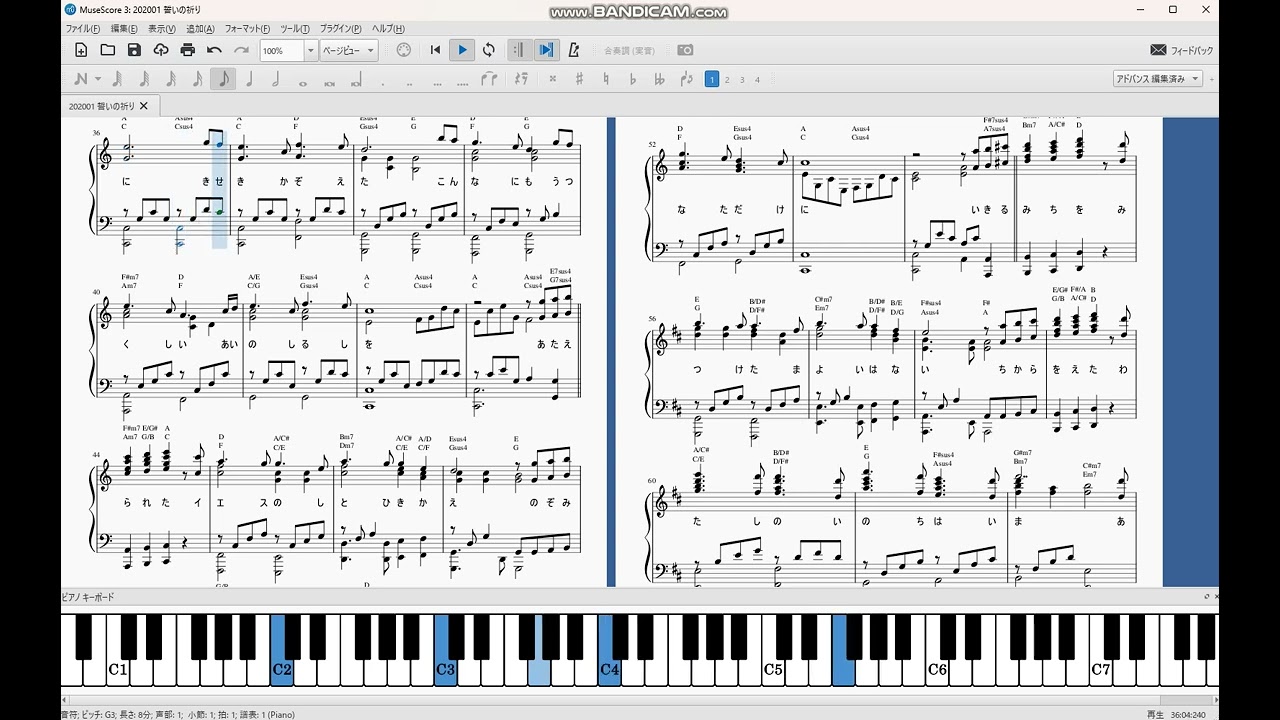
Task: Toggle the metronome
Action: [574, 50]
